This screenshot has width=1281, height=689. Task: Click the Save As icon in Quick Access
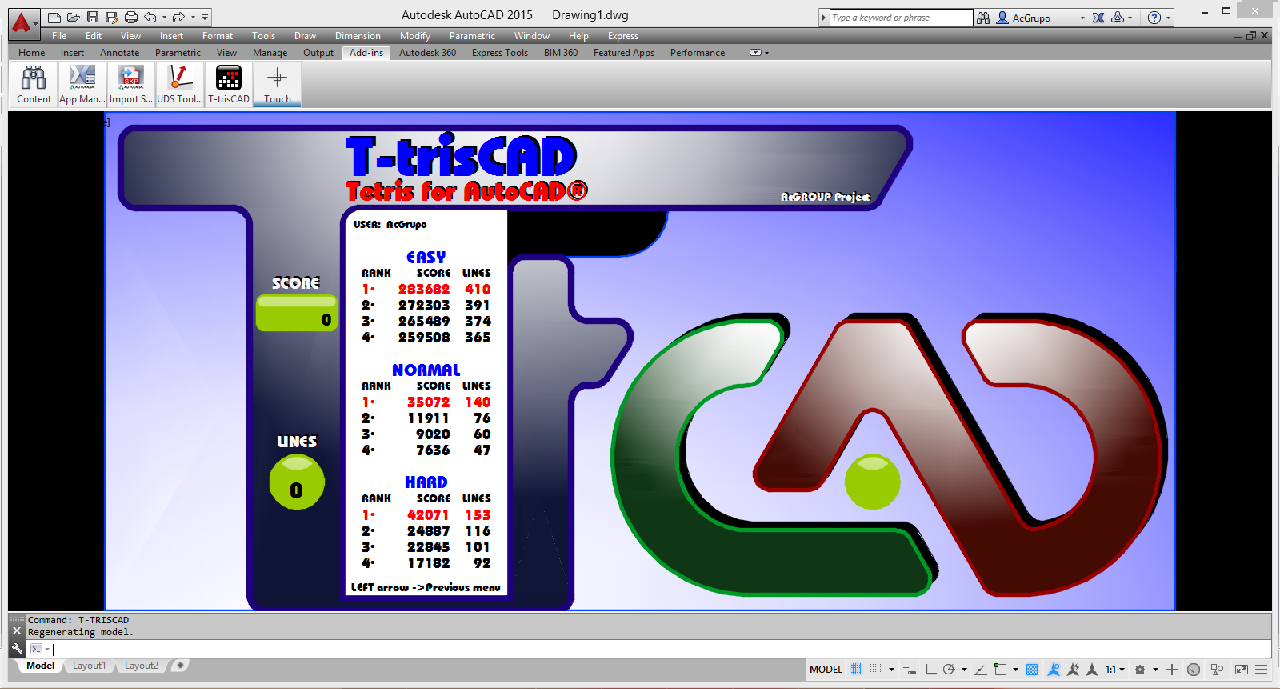click(x=111, y=17)
